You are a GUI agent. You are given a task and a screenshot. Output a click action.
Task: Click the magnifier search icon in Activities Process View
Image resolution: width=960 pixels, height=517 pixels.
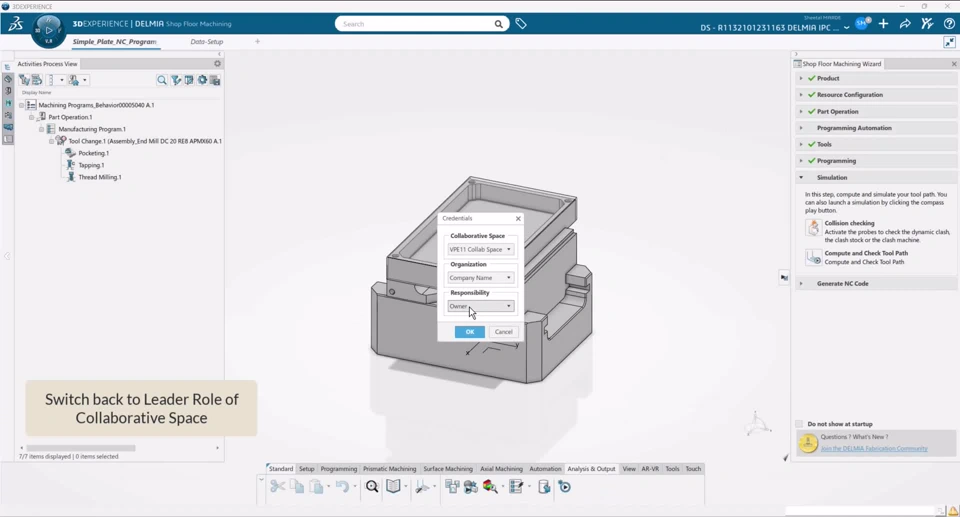click(x=162, y=80)
